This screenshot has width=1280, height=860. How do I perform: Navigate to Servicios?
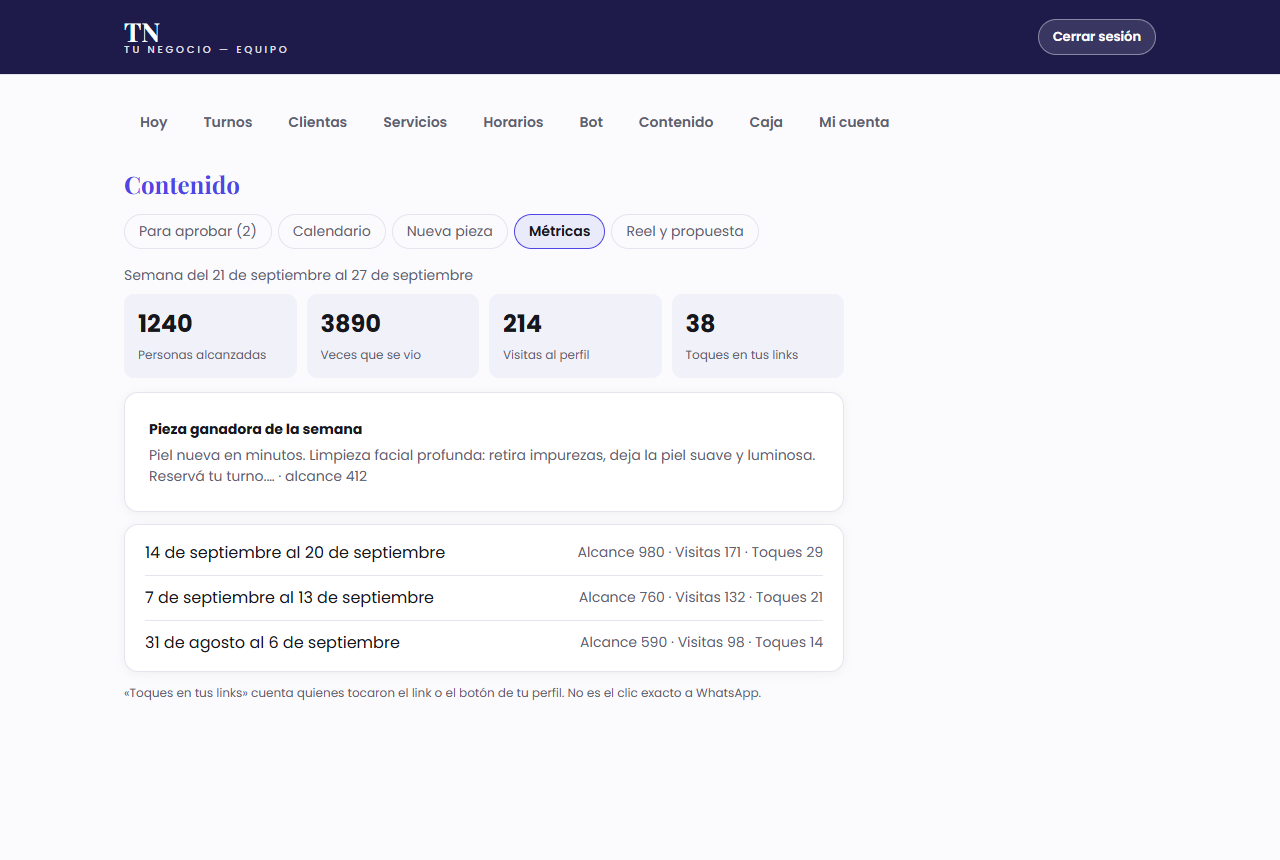(x=415, y=122)
